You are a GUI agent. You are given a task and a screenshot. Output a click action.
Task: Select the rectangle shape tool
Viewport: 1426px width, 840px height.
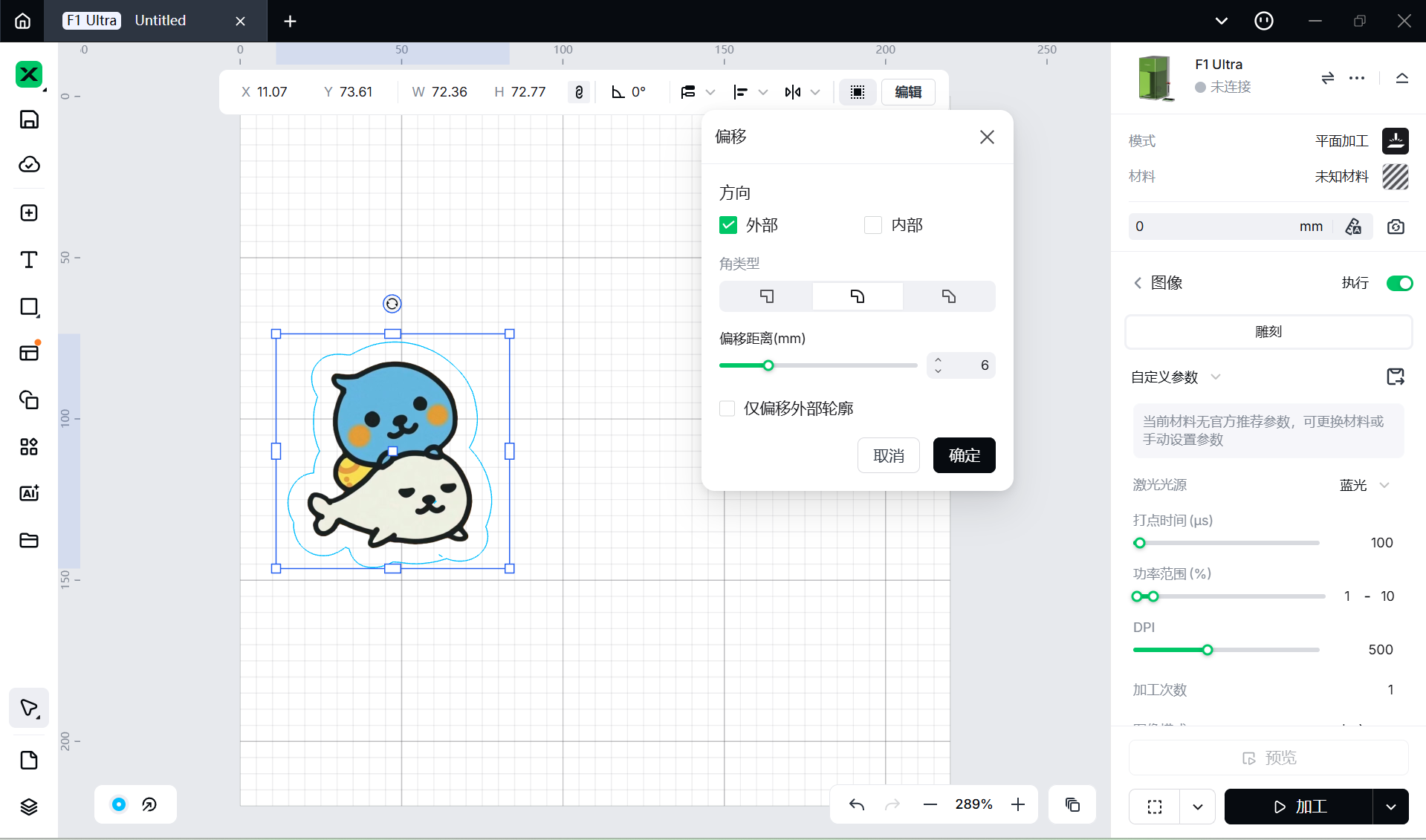[29, 307]
